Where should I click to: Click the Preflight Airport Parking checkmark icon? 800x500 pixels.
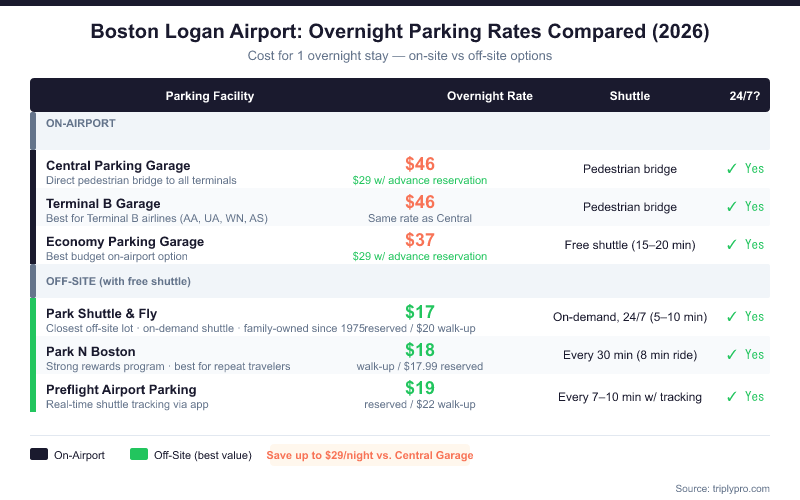(731, 397)
